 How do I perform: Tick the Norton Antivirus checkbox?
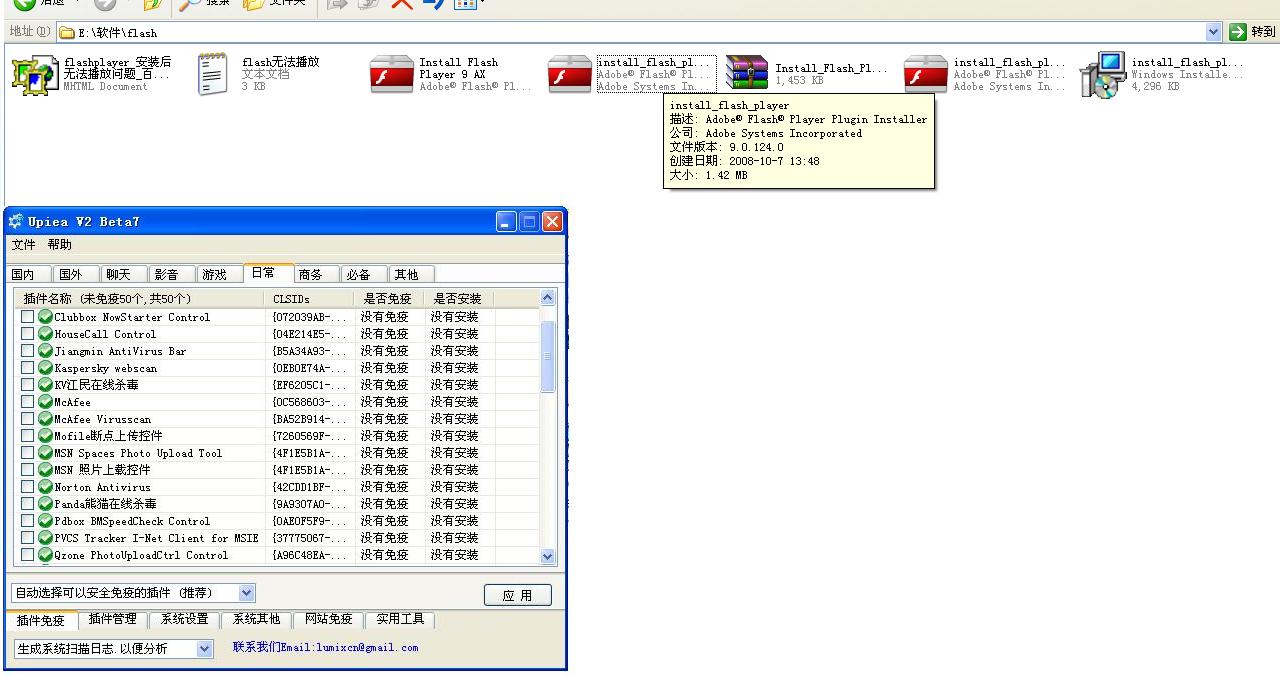pyautogui.click(x=27, y=487)
